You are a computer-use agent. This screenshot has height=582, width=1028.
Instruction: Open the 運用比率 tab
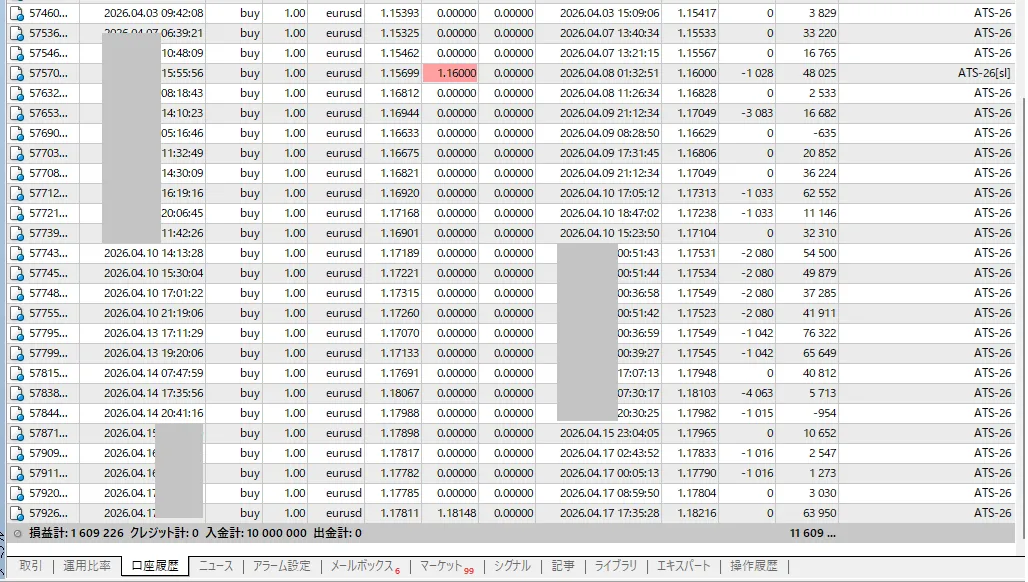87,566
